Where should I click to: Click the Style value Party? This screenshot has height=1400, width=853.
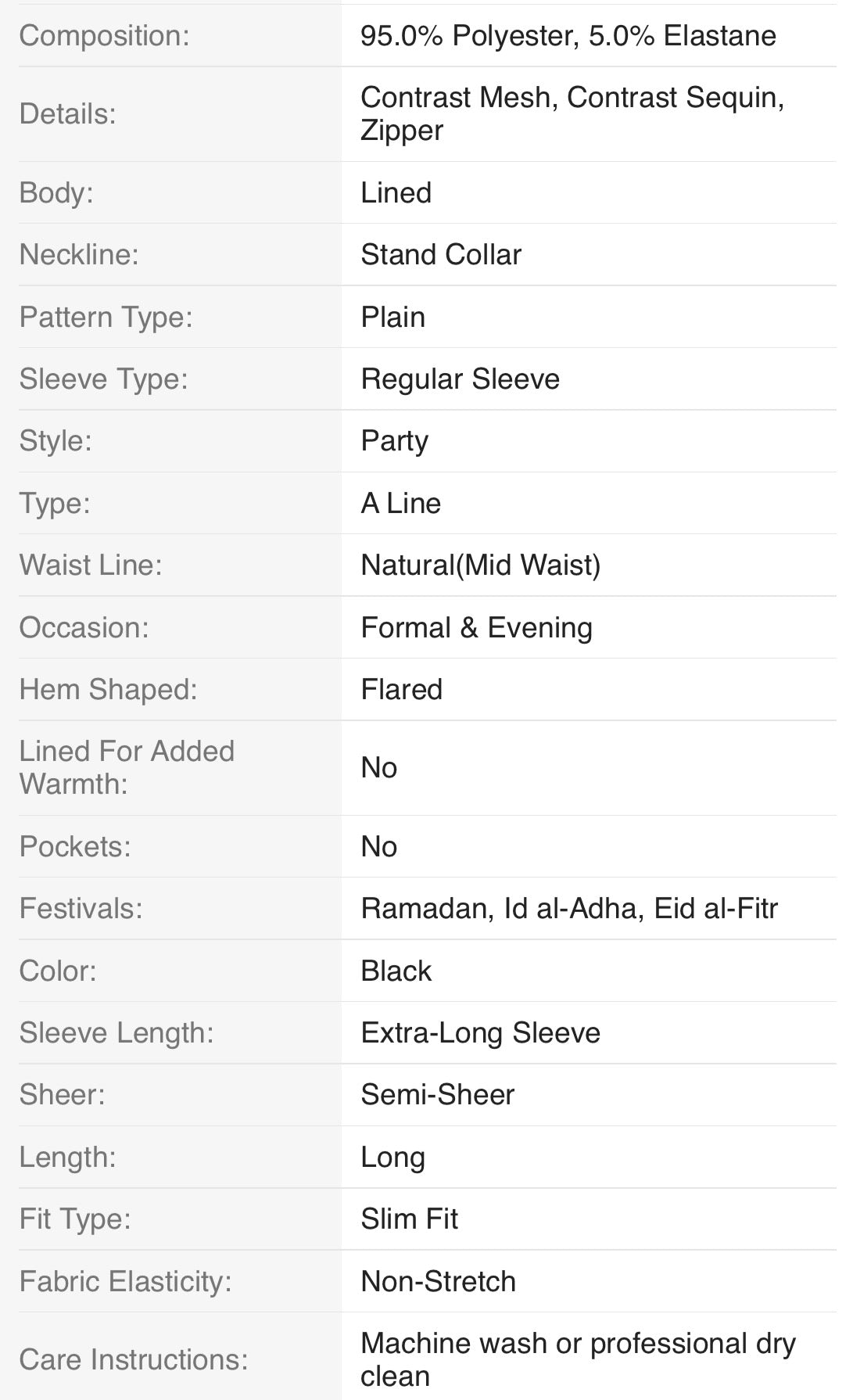pos(394,441)
